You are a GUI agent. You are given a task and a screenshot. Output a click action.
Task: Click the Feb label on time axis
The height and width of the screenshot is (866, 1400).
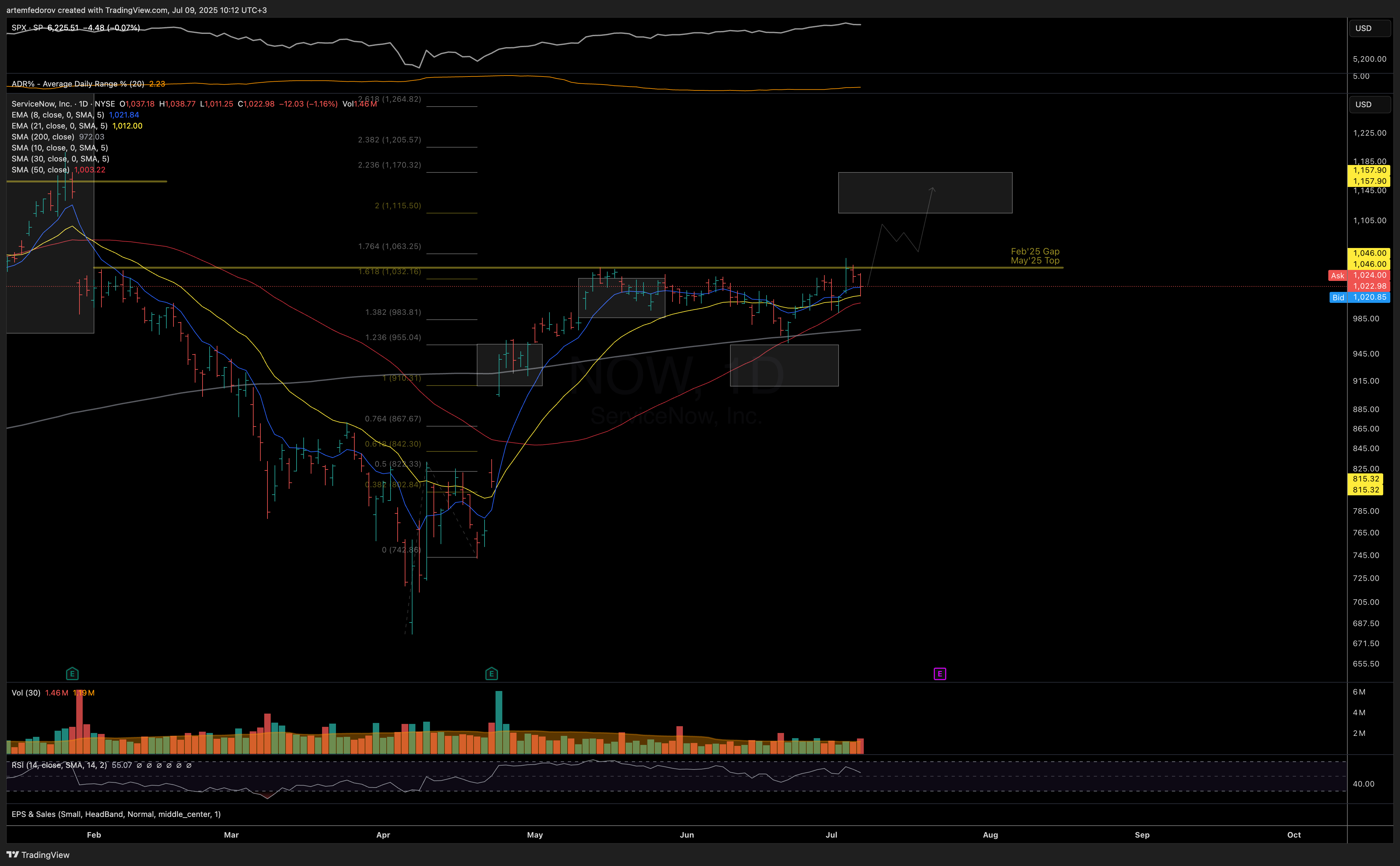point(94,834)
